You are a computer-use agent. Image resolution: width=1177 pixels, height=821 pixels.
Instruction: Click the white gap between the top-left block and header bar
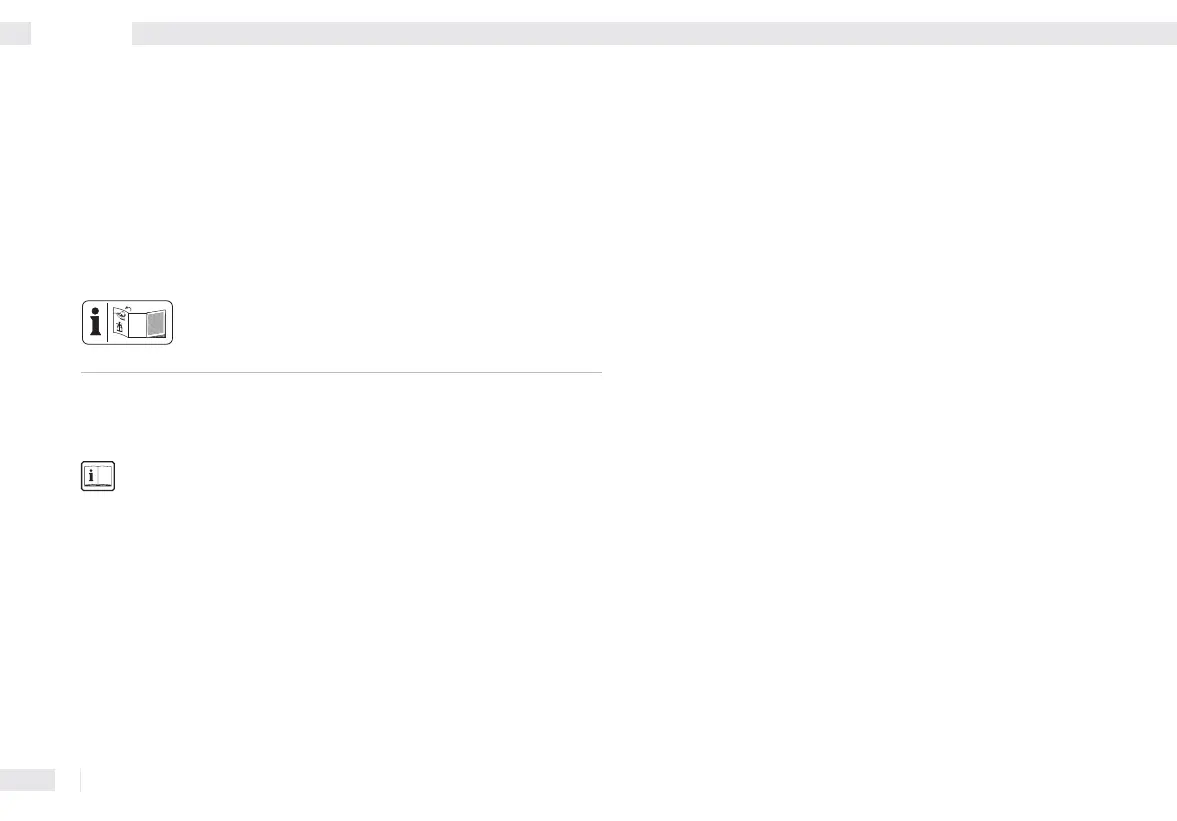(82, 34)
